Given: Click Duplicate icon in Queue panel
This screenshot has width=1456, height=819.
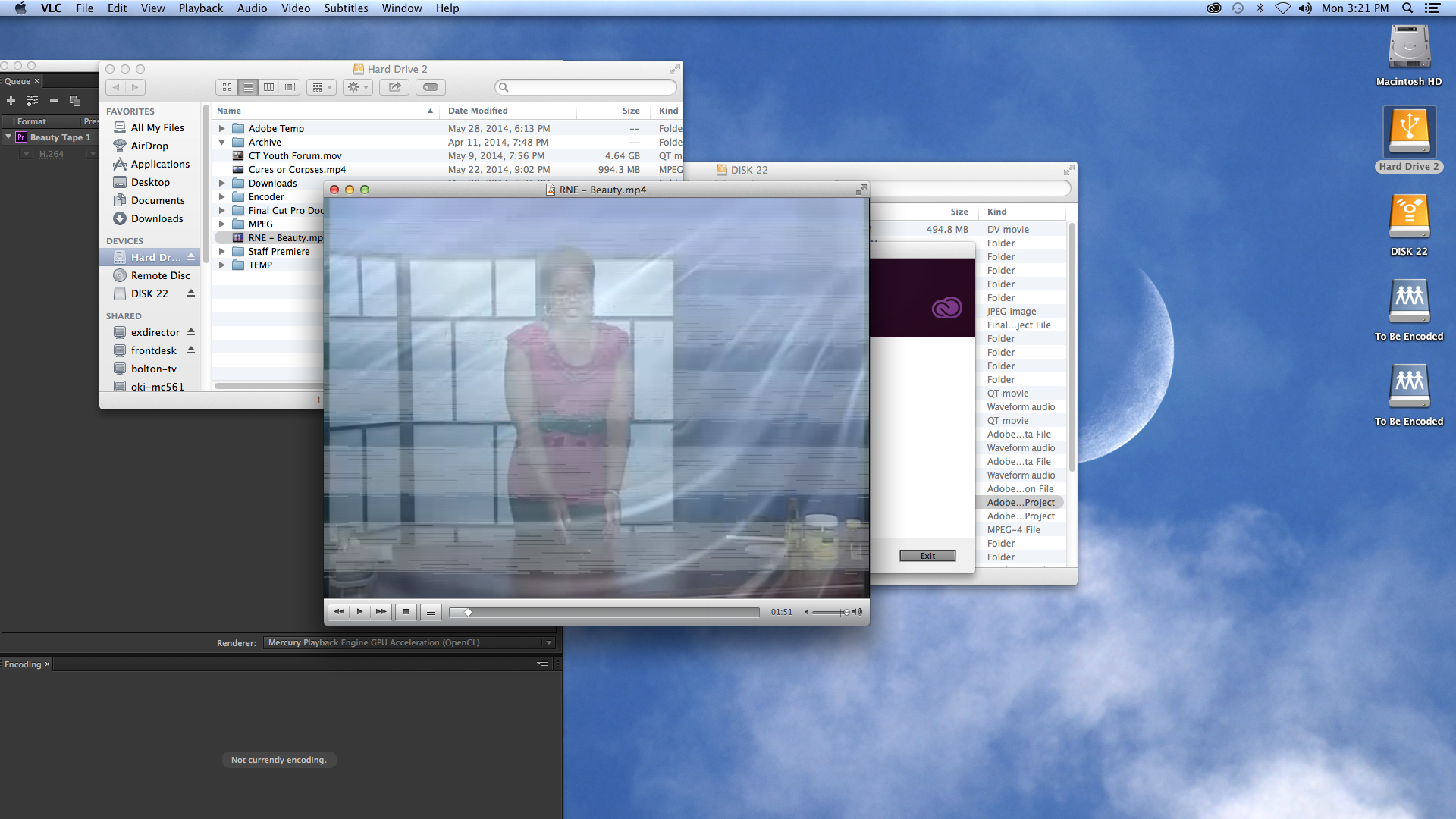Looking at the screenshot, I should coord(75,101).
